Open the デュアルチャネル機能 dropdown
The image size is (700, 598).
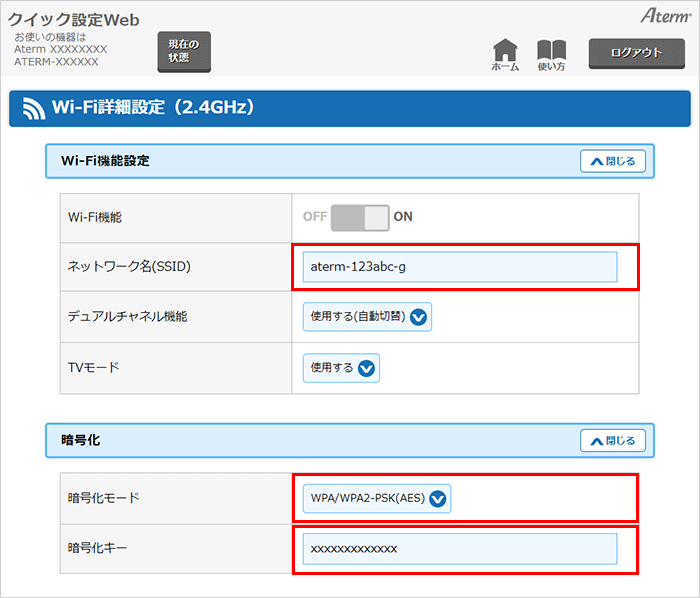367,317
